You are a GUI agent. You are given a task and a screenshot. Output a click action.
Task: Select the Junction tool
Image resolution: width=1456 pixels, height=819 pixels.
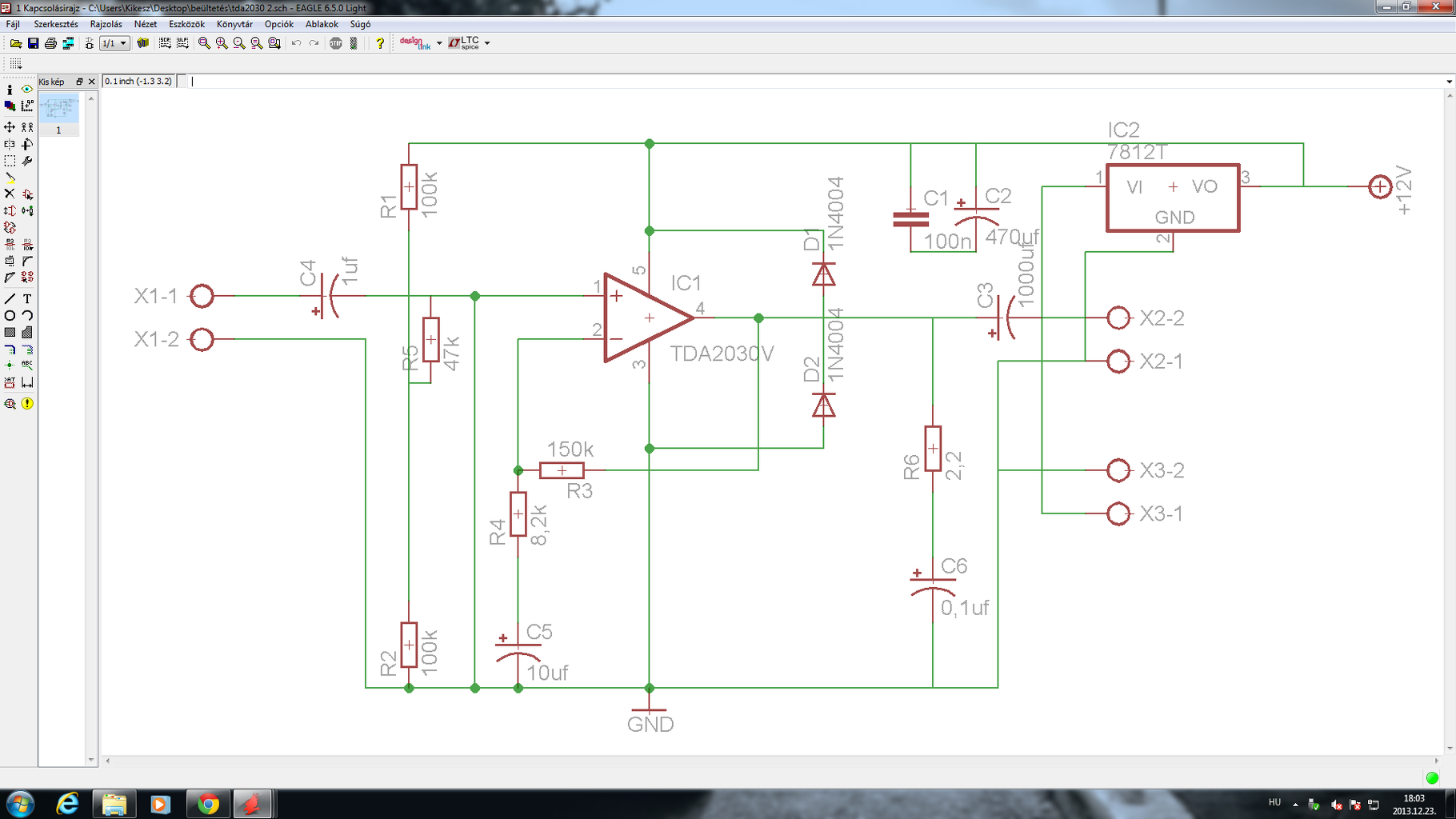point(10,366)
